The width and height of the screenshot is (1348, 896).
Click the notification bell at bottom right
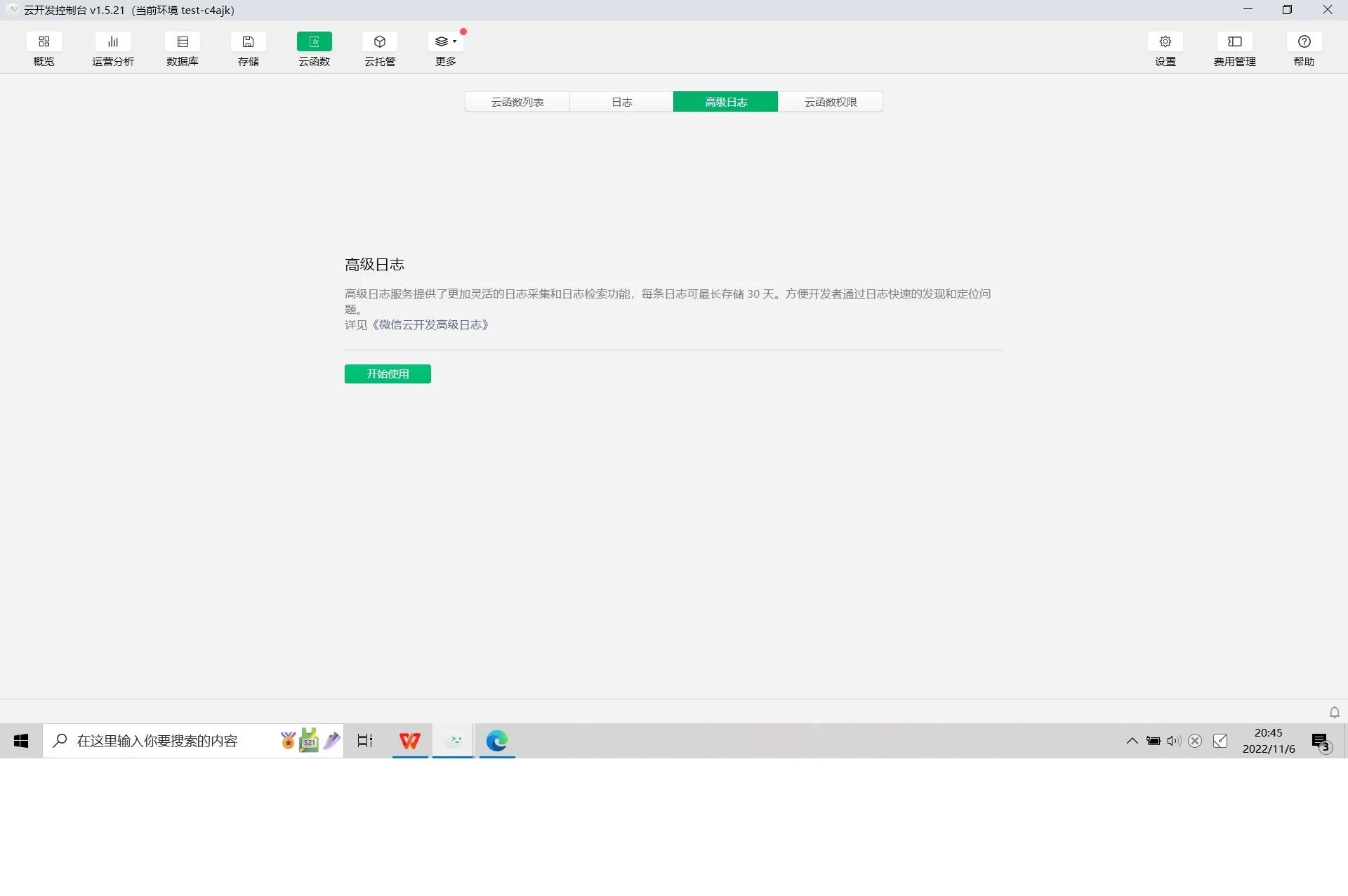[x=1334, y=712]
